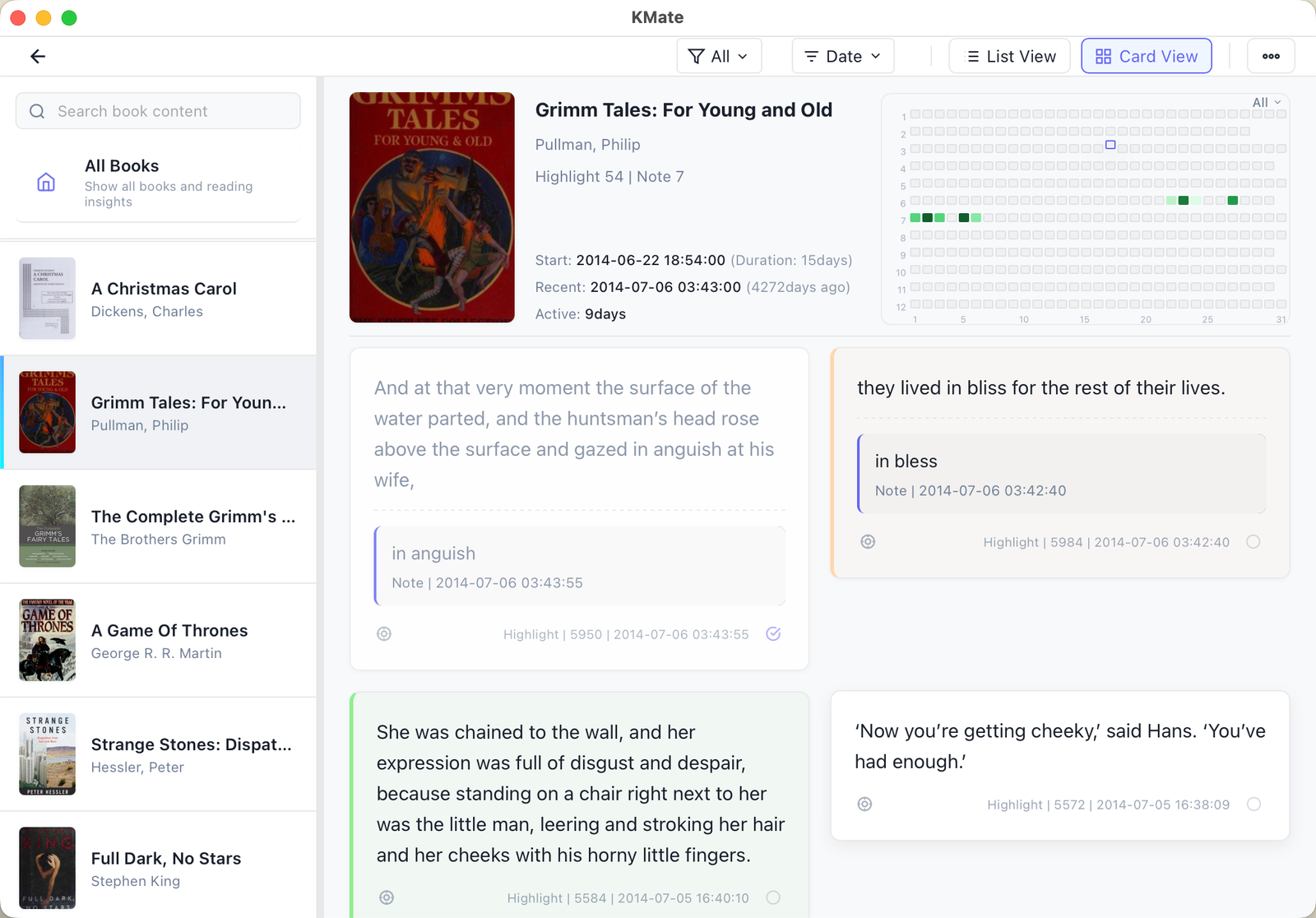Screen dimensions: 1316x918
Task: Click target icon on the 'getting cheeky' card
Action: click(864, 804)
